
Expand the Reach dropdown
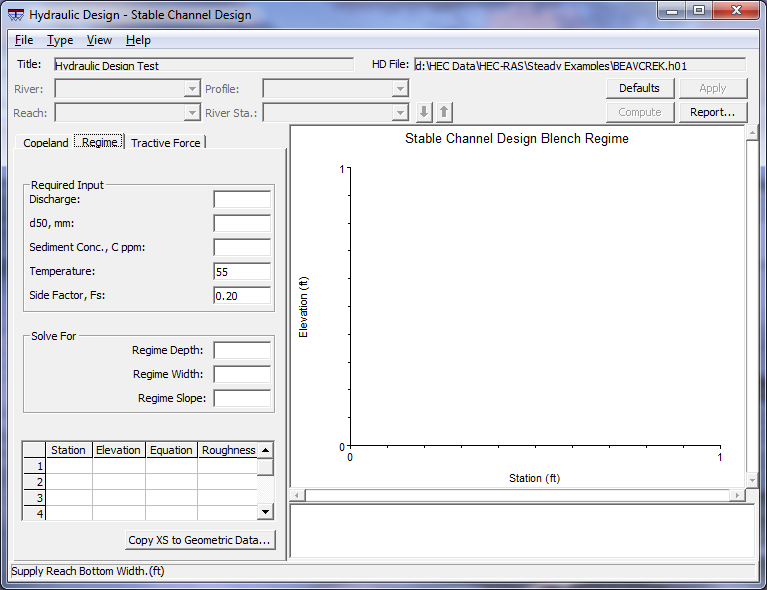point(192,113)
